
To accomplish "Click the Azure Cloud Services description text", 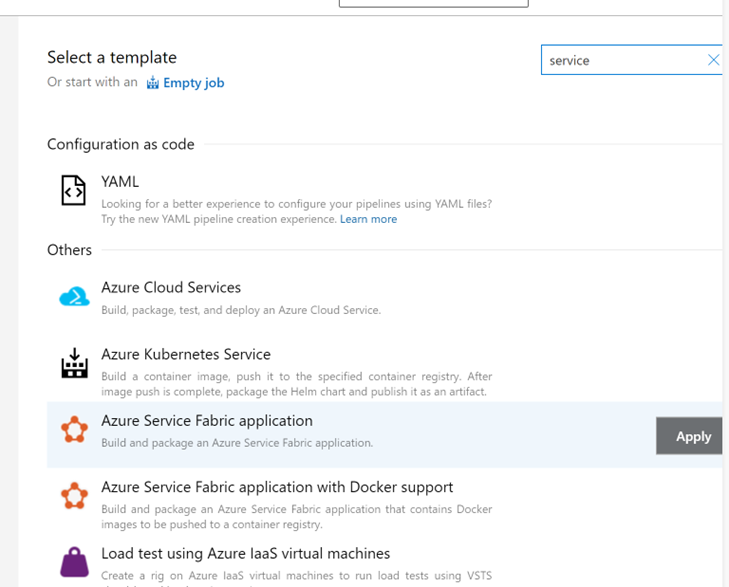I will (240, 310).
